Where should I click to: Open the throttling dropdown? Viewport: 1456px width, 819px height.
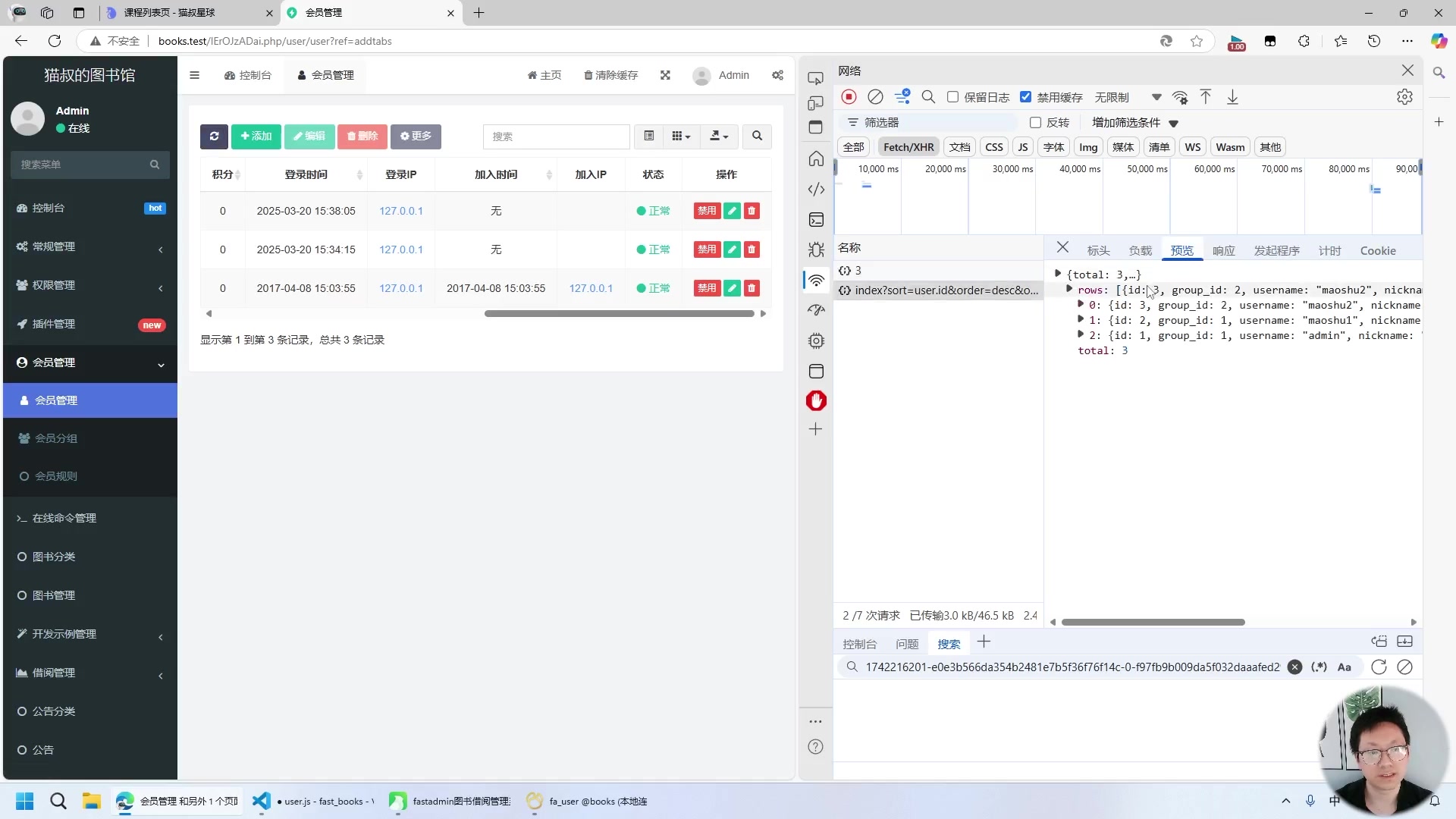pos(1128,97)
